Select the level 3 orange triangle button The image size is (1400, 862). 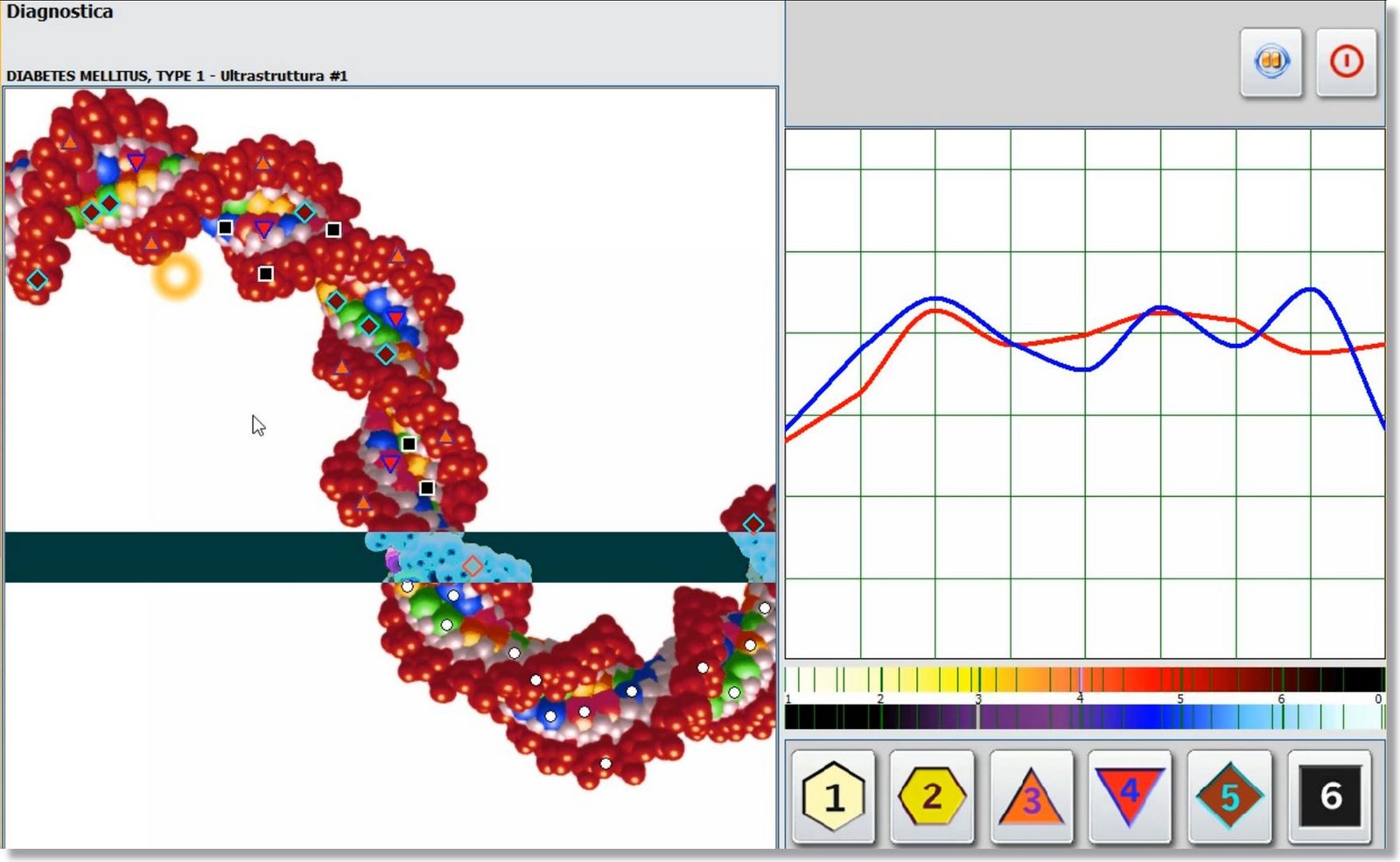[1032, 796]
